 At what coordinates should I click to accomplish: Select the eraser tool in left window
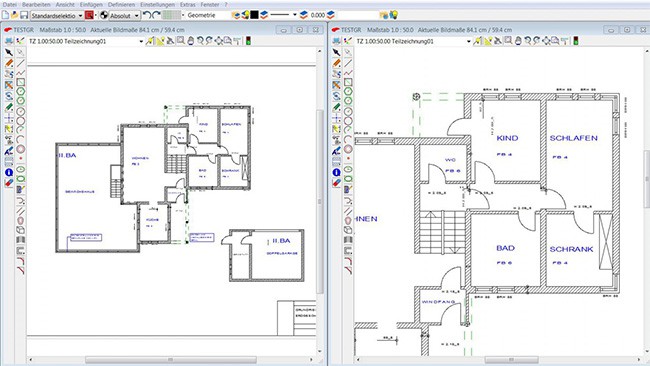(9, 183)
